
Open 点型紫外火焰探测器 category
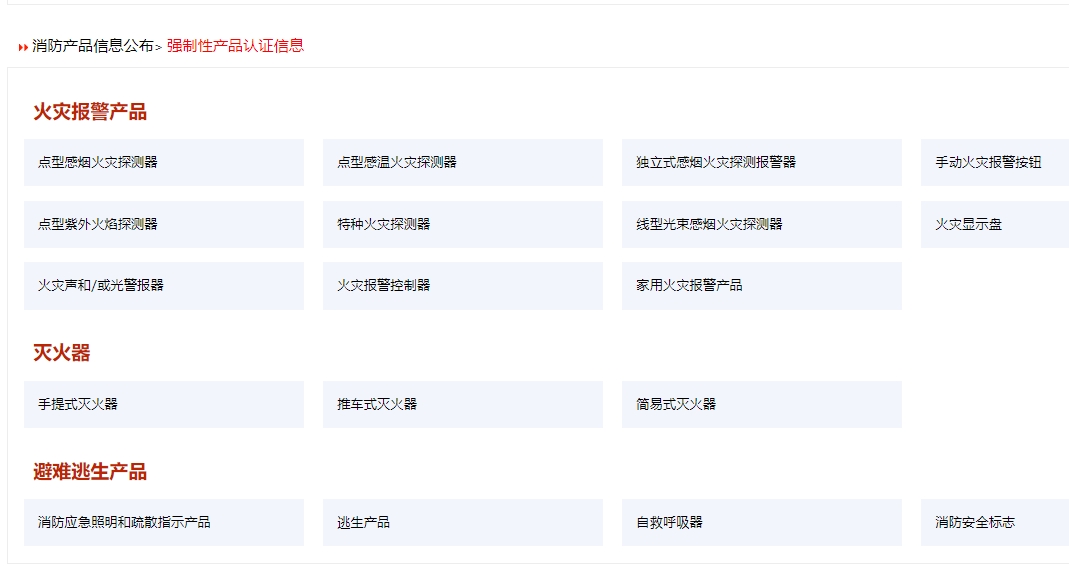pyautogui.click(x=163, y=224)
